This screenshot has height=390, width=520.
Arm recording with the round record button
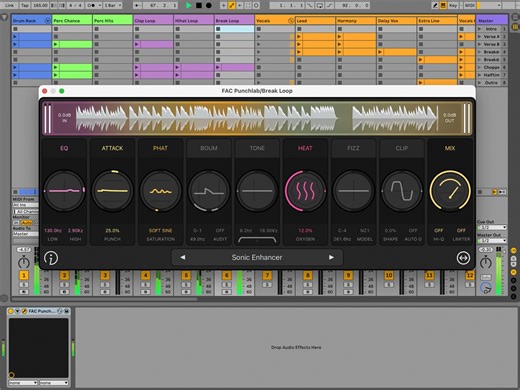209,5
